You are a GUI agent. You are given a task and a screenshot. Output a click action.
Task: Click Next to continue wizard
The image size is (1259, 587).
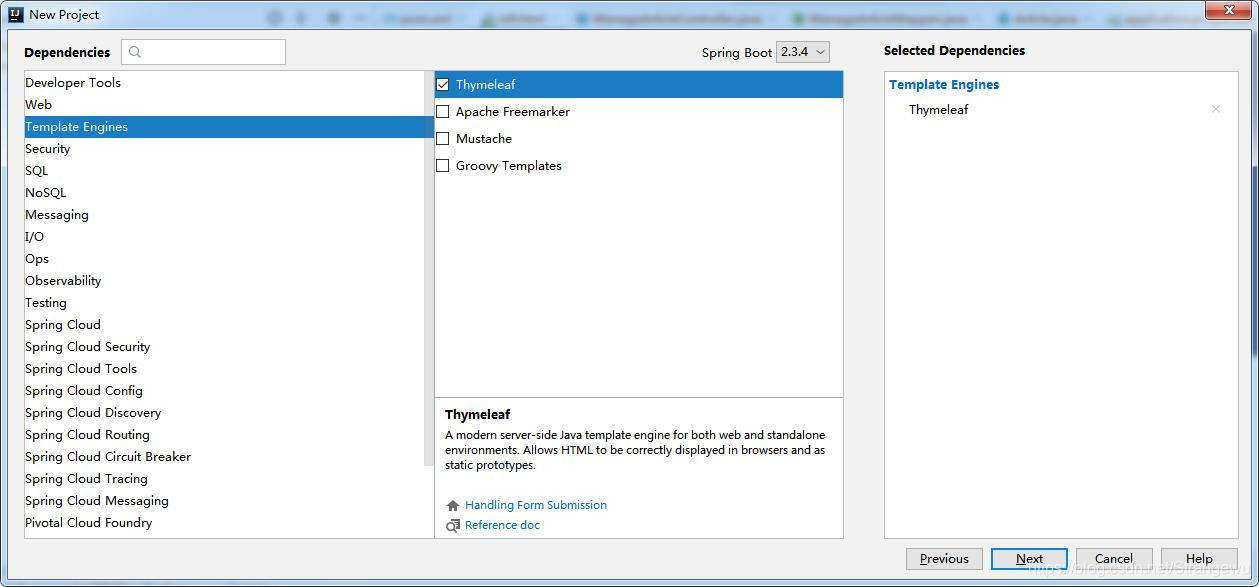[1029, 559]
